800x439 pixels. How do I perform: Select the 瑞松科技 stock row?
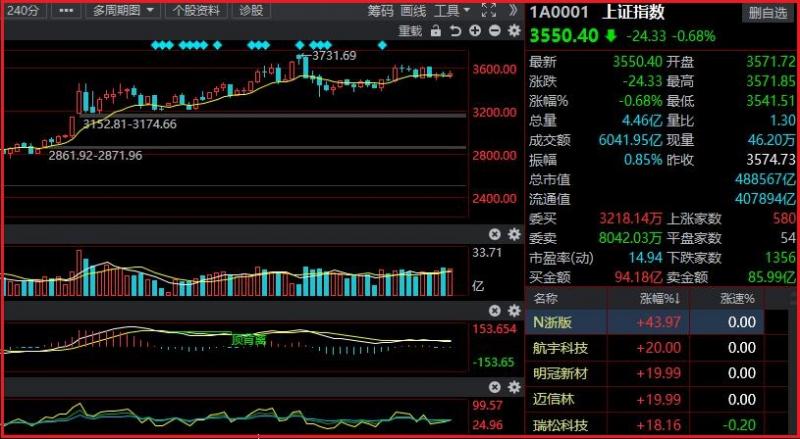point(644,425)
